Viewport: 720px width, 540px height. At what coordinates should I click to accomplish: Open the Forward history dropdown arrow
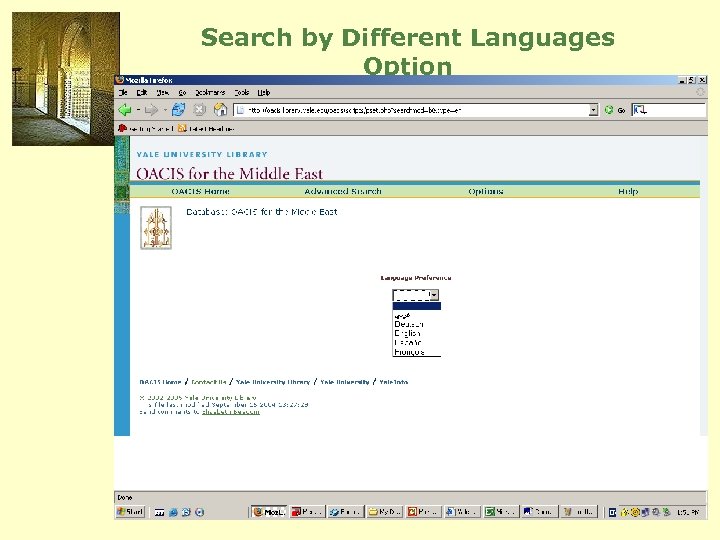coord(165,110)
